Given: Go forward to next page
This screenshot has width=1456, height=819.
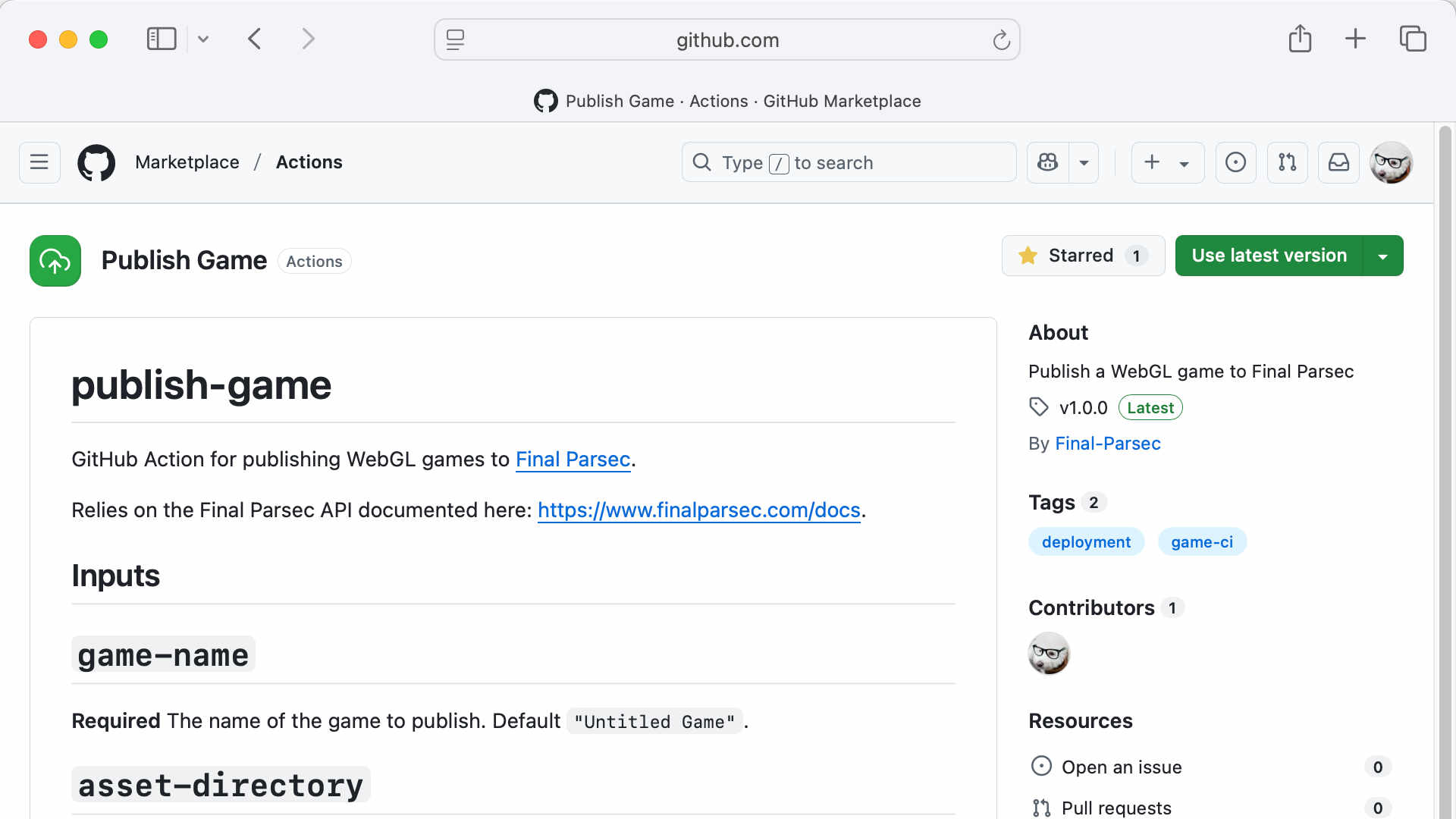Looking at the screenshot, I should coord(308,39).
